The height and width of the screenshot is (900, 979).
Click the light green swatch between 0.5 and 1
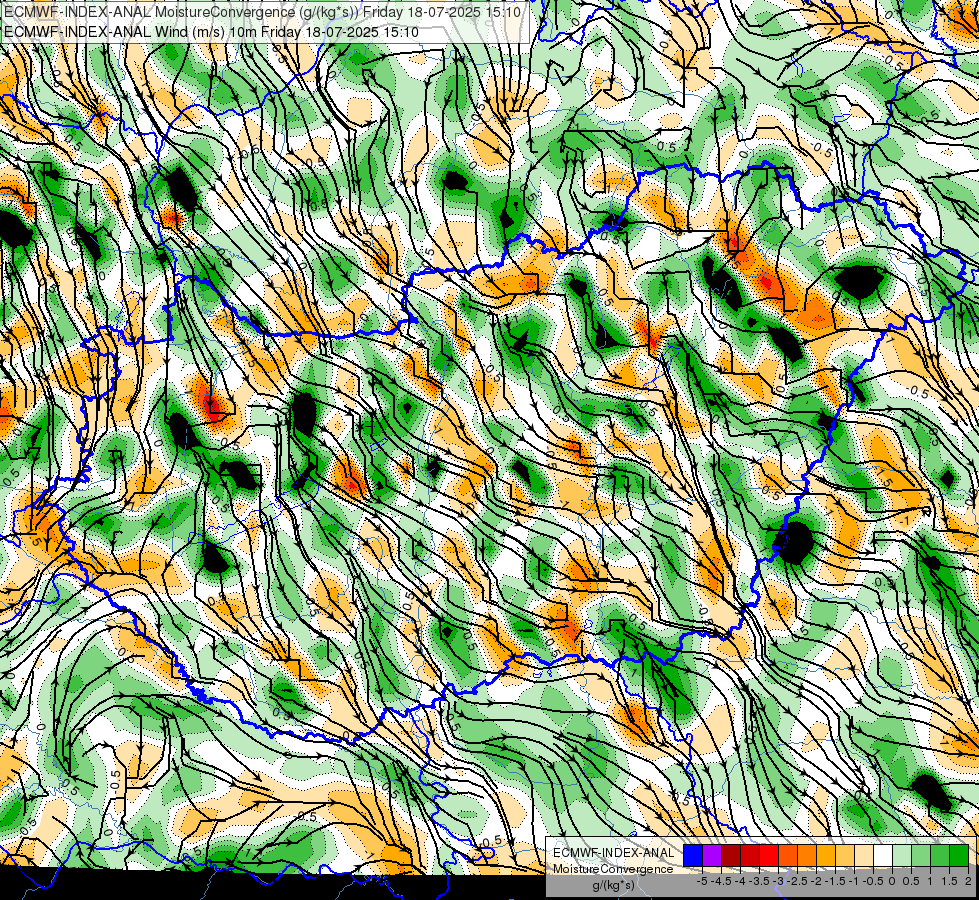[921, 856]
